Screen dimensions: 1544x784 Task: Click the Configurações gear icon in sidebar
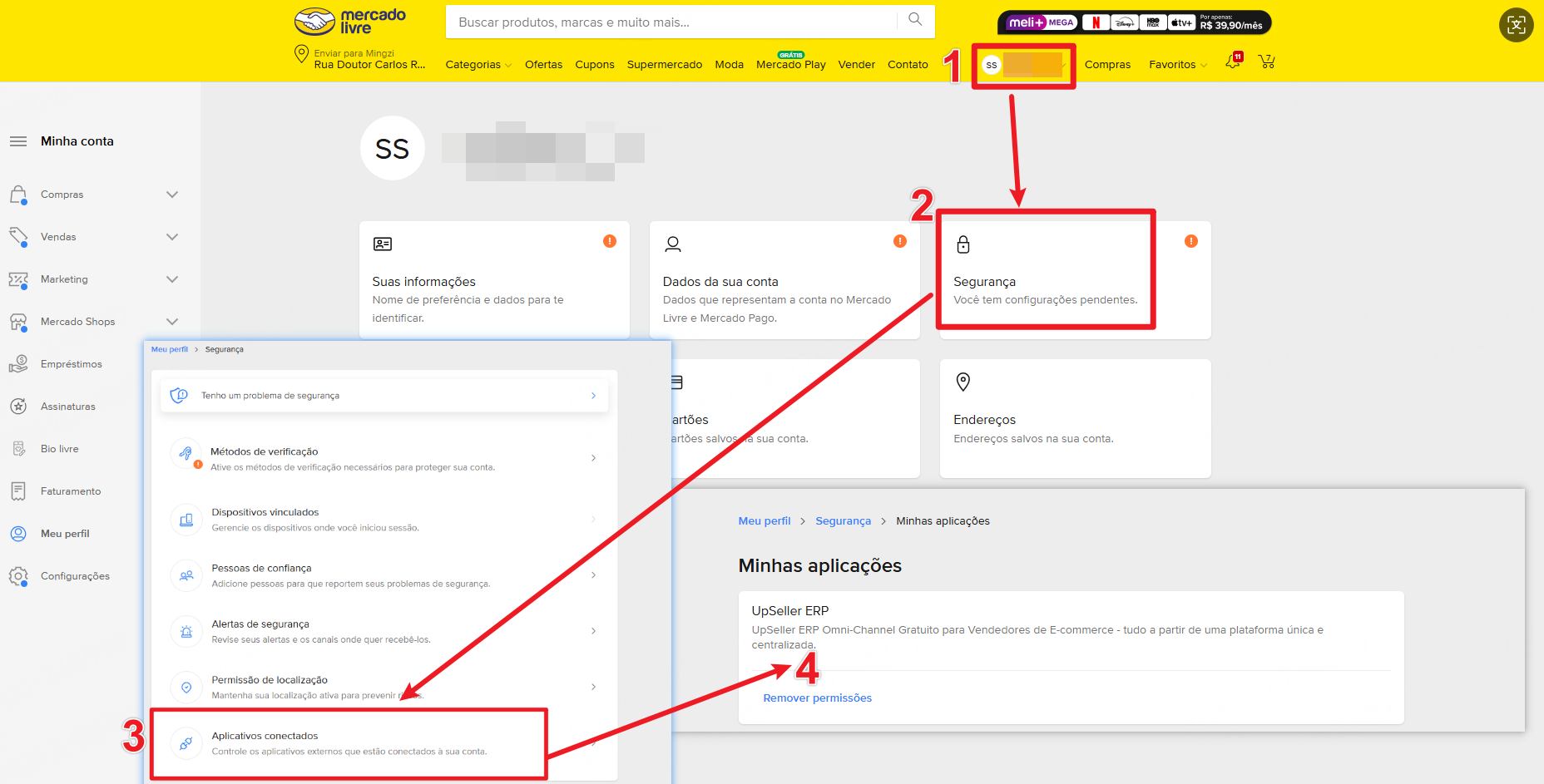coord(18,576)
